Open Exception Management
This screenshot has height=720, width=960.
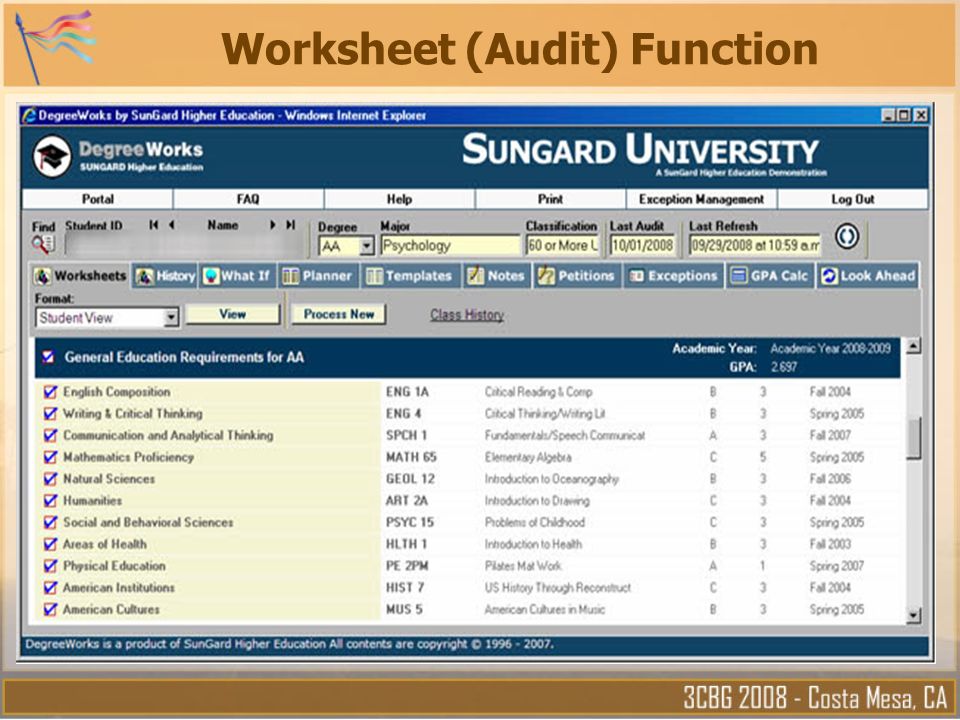pos(702,199)
